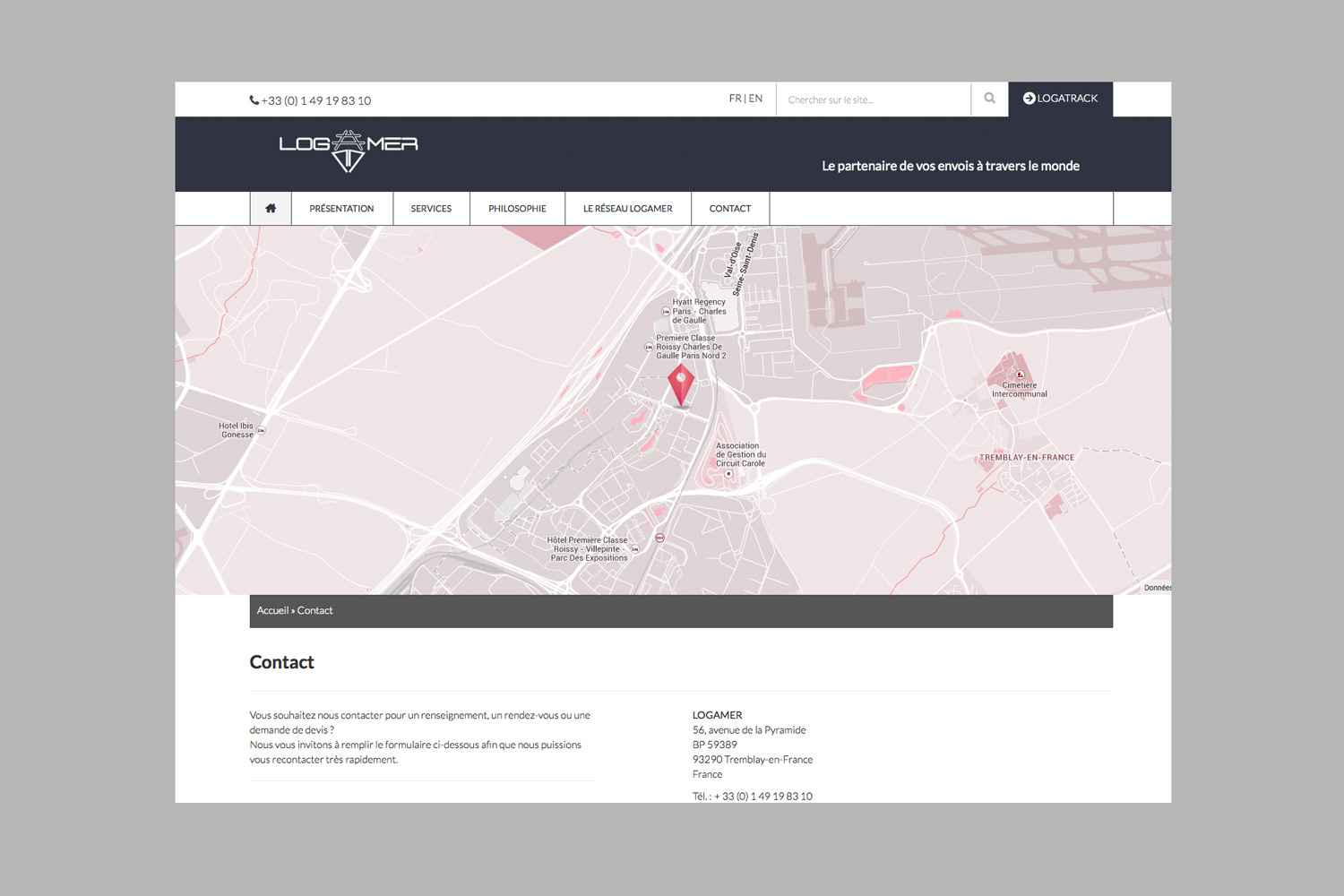Click Cimetière Intercommunal map marker
Image resolution: width=1344 pixels, height=896 pixels.
[1020, 375]
